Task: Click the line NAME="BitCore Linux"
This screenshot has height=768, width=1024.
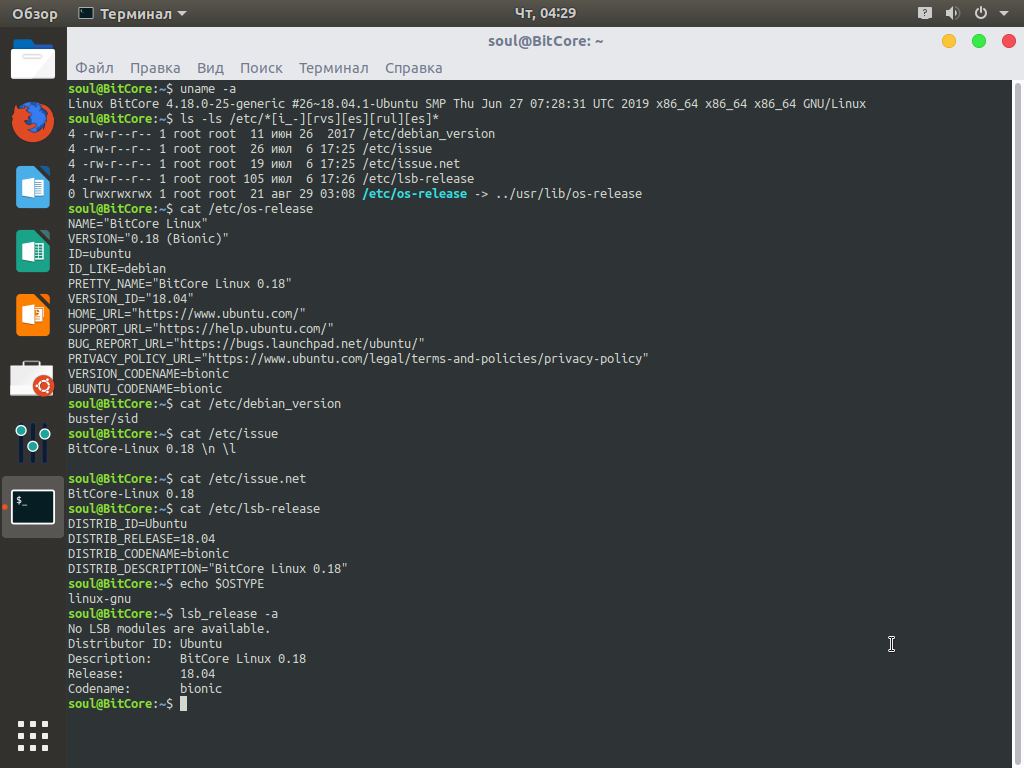Action: click(x=138, y=224)
